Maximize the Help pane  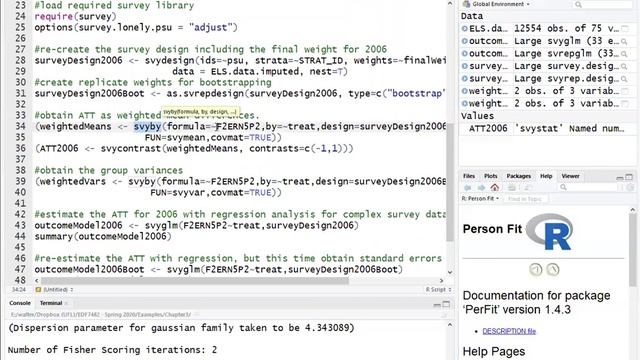coord(629,177)
